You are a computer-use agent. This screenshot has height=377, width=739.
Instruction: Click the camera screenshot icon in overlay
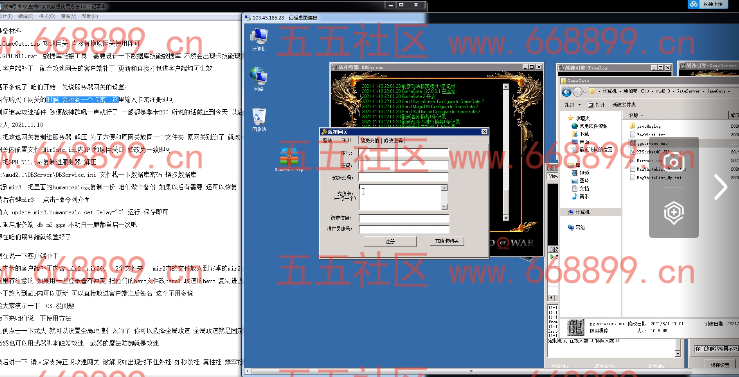coord(673,163)
